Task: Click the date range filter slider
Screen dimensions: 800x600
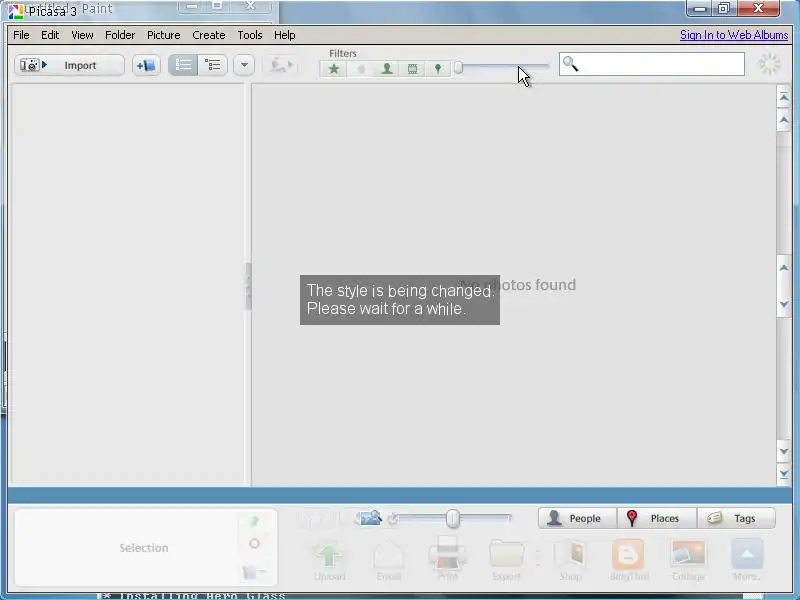Action: point(502,67)
